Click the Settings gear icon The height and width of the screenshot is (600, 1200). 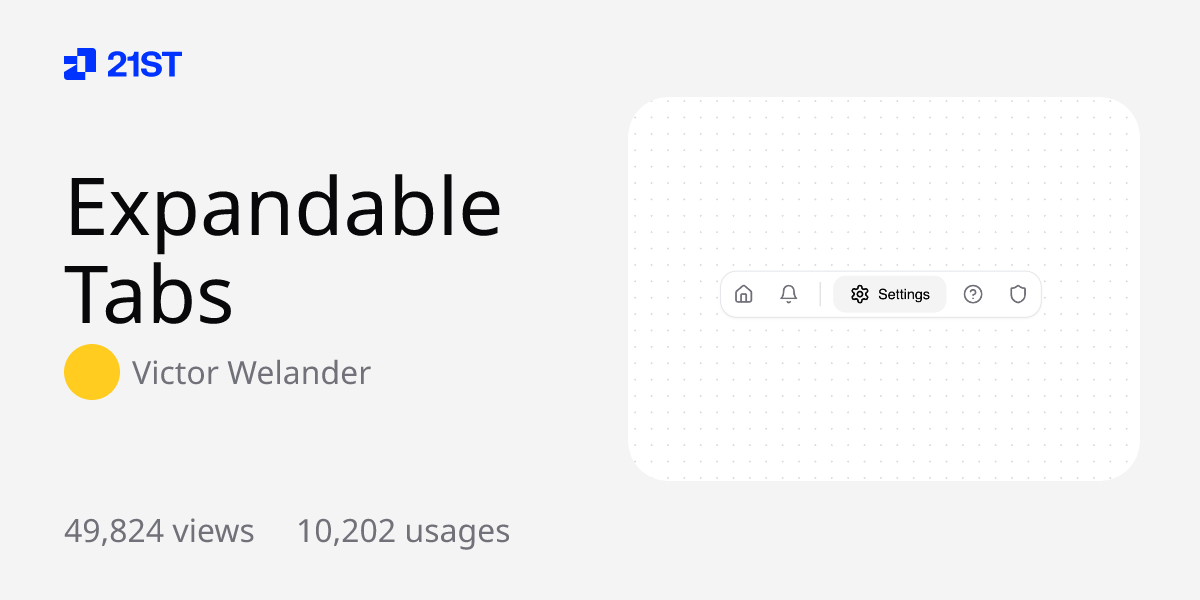coord(858,294)
